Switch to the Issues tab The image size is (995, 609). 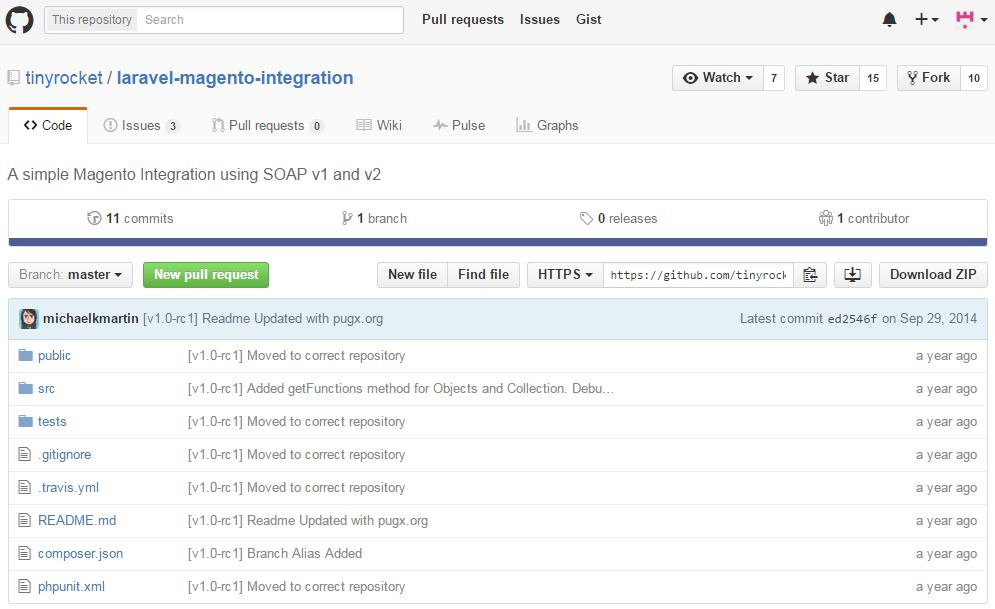pos(142,126)
